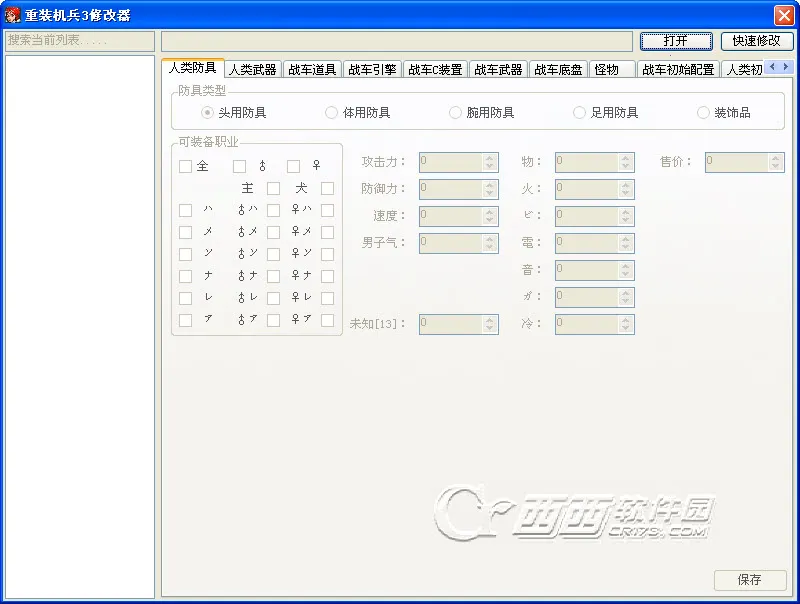Switch to the 人类武器 tab

click(x=254, y=68)
